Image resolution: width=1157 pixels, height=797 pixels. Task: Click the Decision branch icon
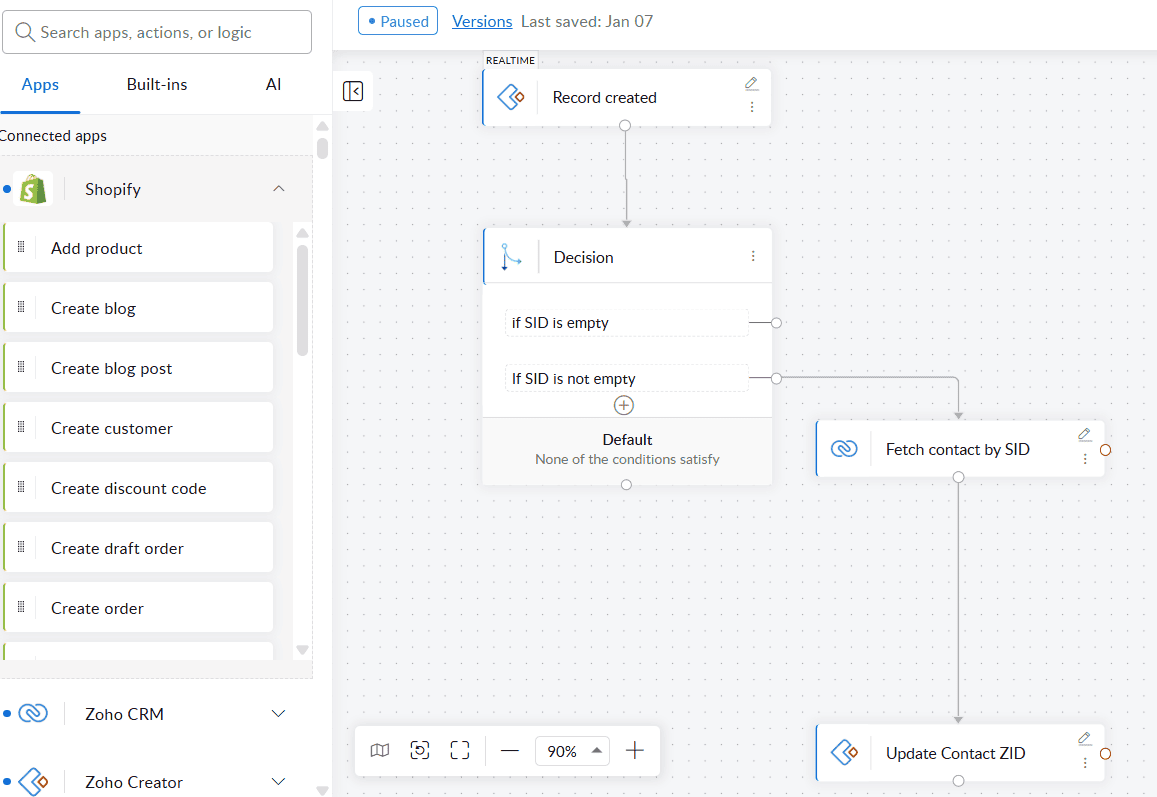(511, 257)
